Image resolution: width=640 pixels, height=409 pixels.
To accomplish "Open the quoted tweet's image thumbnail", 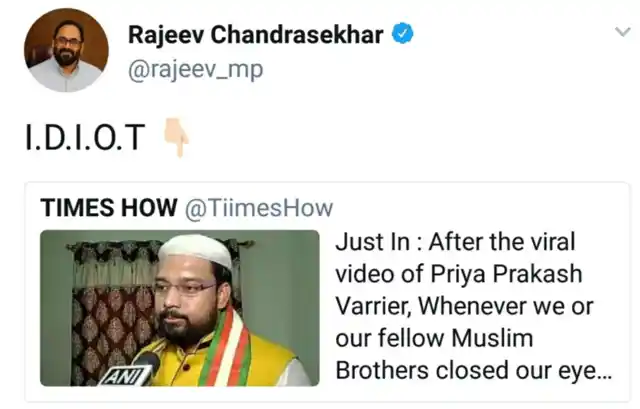I will (x=180, y=308).
